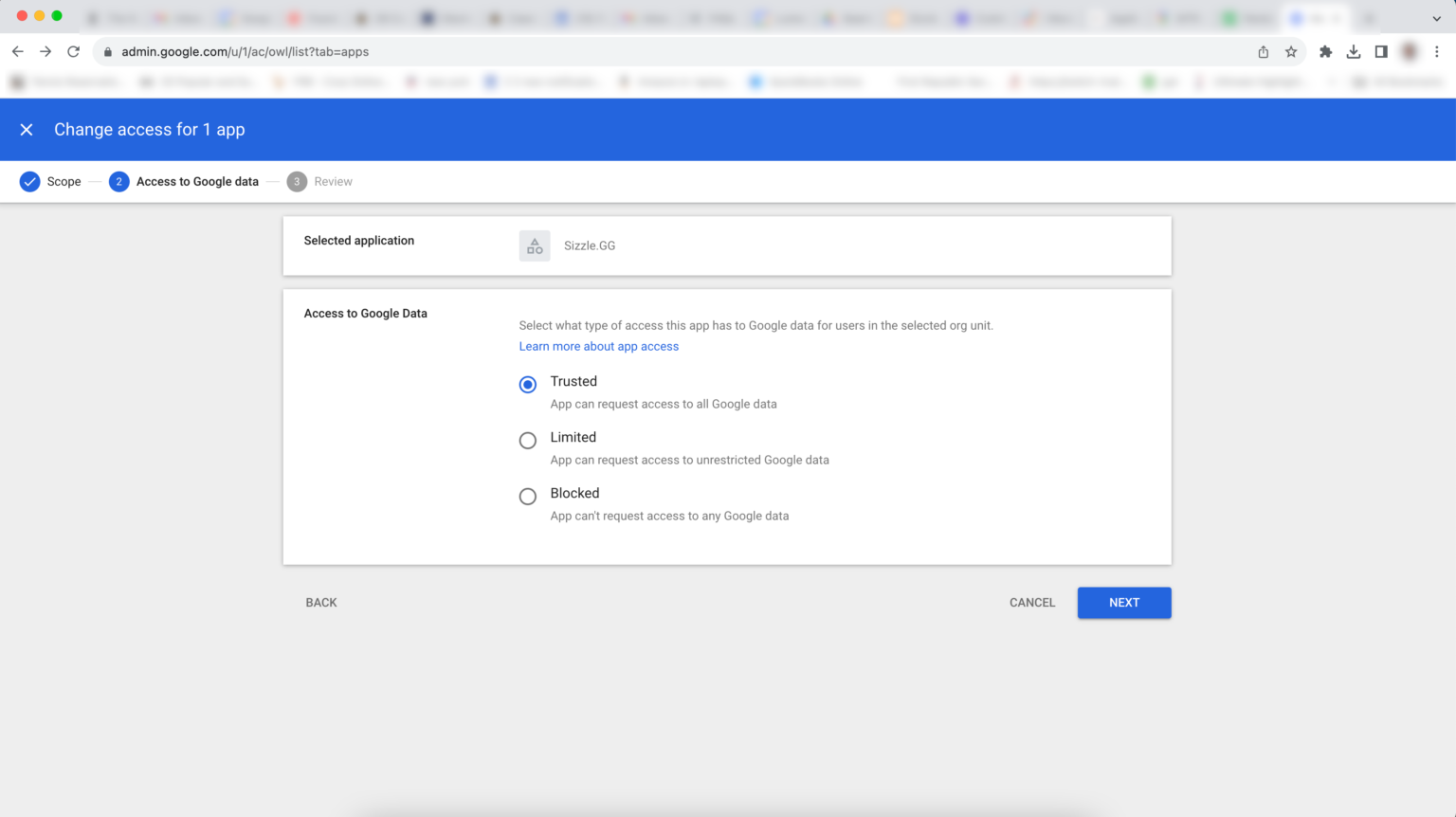The height and width of the screenshot is (817, 1456).
Task: Bookmark the page with the star icon
Action: [1291, 51]
